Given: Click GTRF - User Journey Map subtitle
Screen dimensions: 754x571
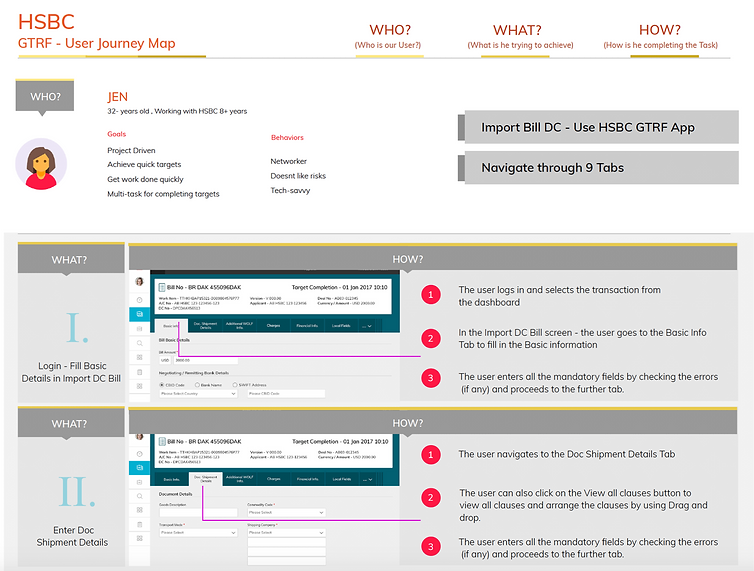Looking at the screenshot, I should click(x=97, y=43).
